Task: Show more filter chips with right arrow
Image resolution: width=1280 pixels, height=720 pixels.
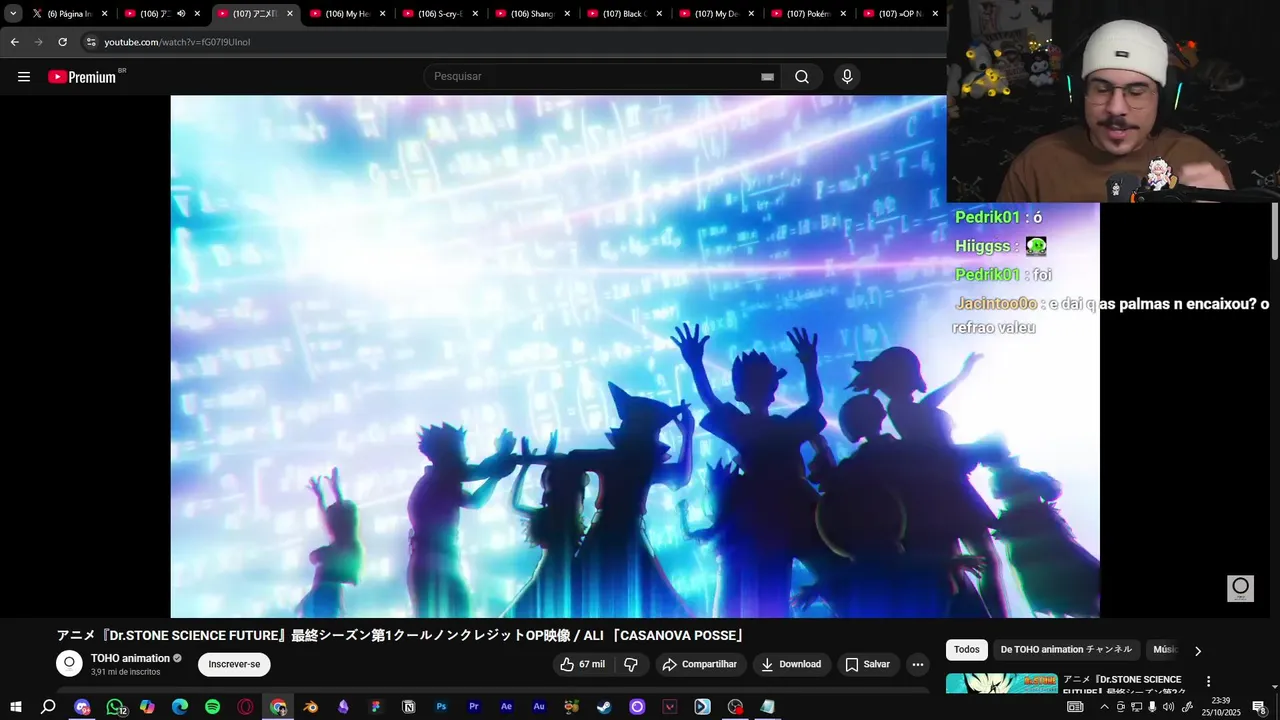Action: 1198,651
